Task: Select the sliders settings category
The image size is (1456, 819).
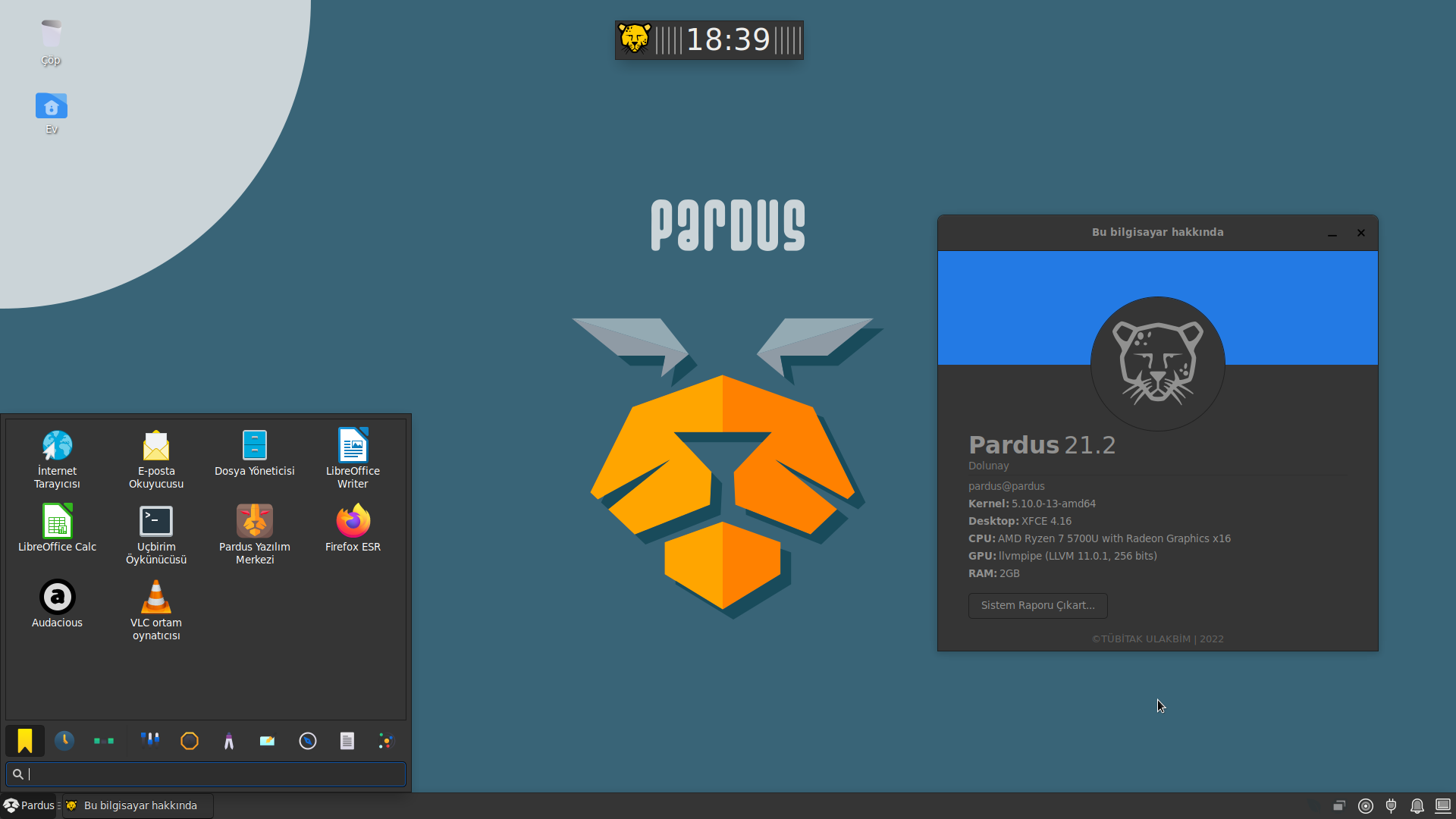Action: pos(150,741)
